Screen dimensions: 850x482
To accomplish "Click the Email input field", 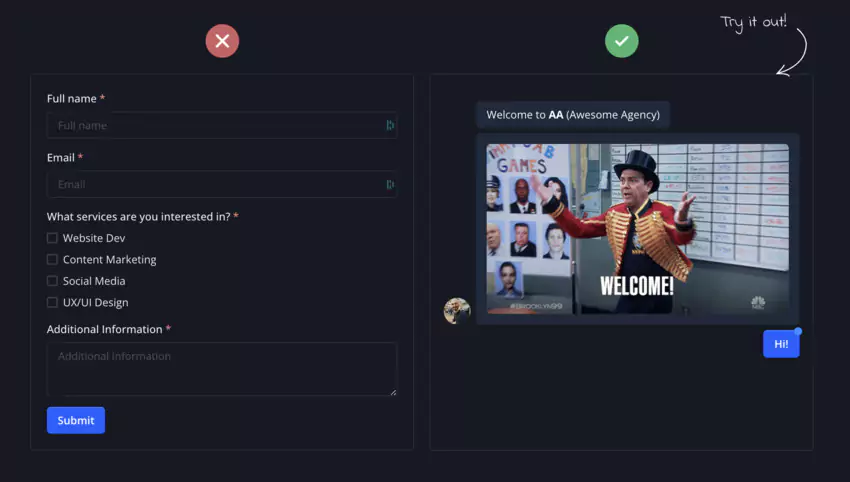I will point(222,184).
